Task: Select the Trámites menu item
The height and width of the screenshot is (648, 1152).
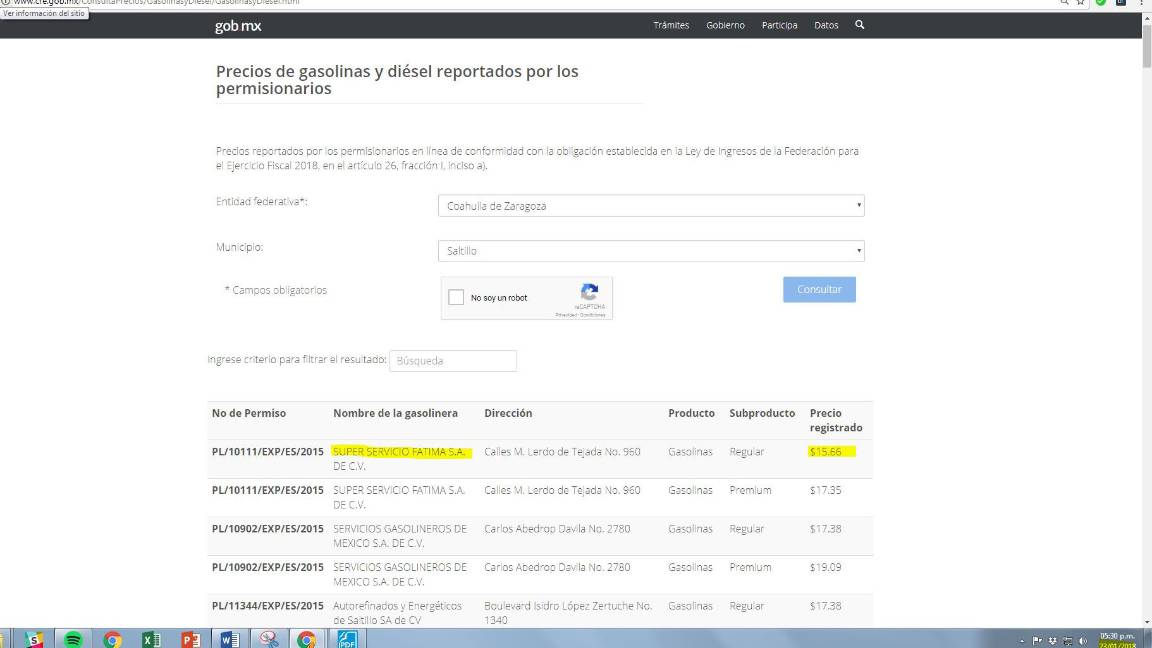Action: [x=670, y=25]
